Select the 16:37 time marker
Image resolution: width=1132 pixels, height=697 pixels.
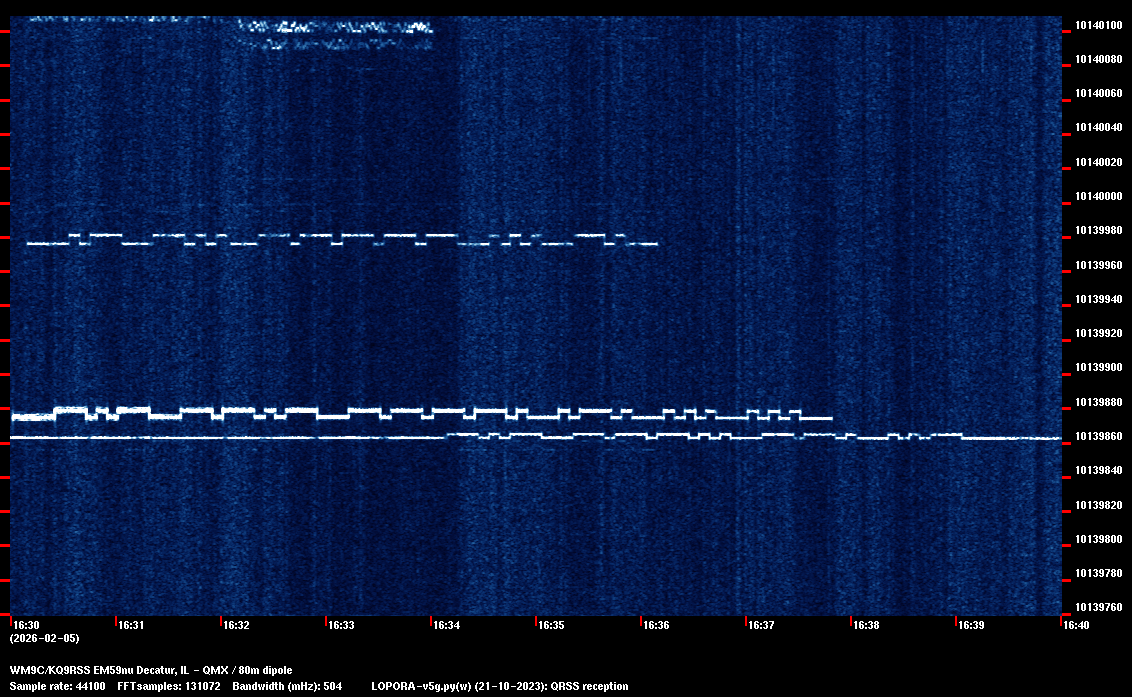761,625
